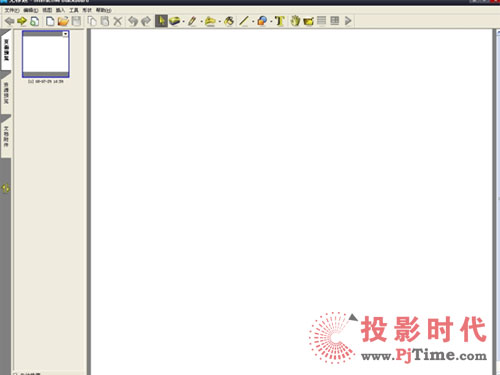Go to the next page with yellow arrow
This screenshot has width=500, height=375.
click(22, 21)
